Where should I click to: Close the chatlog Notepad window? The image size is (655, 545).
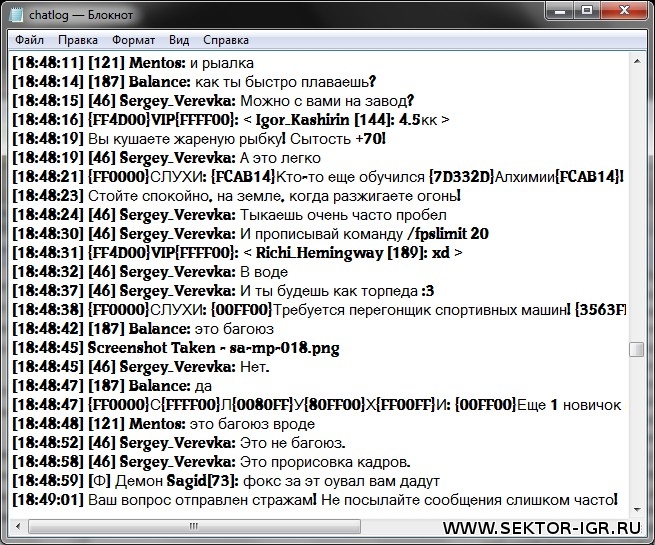624,10
